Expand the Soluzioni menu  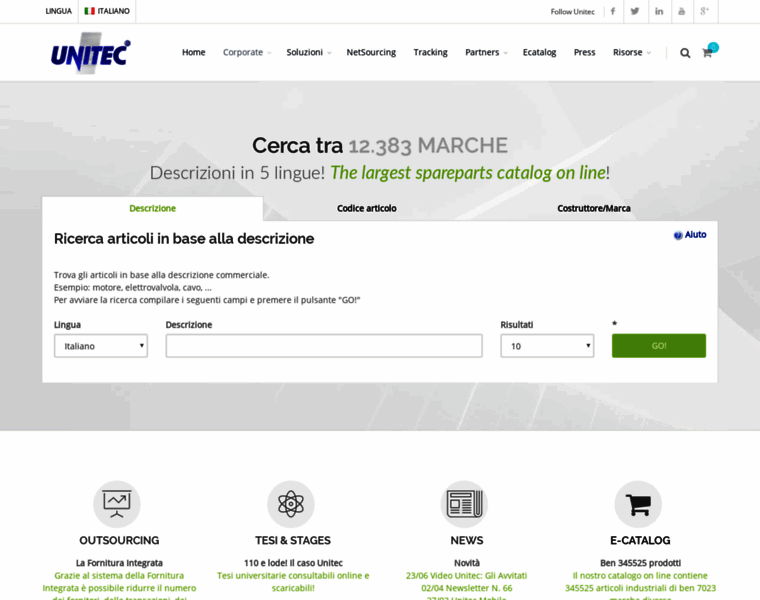pos(309,52)
